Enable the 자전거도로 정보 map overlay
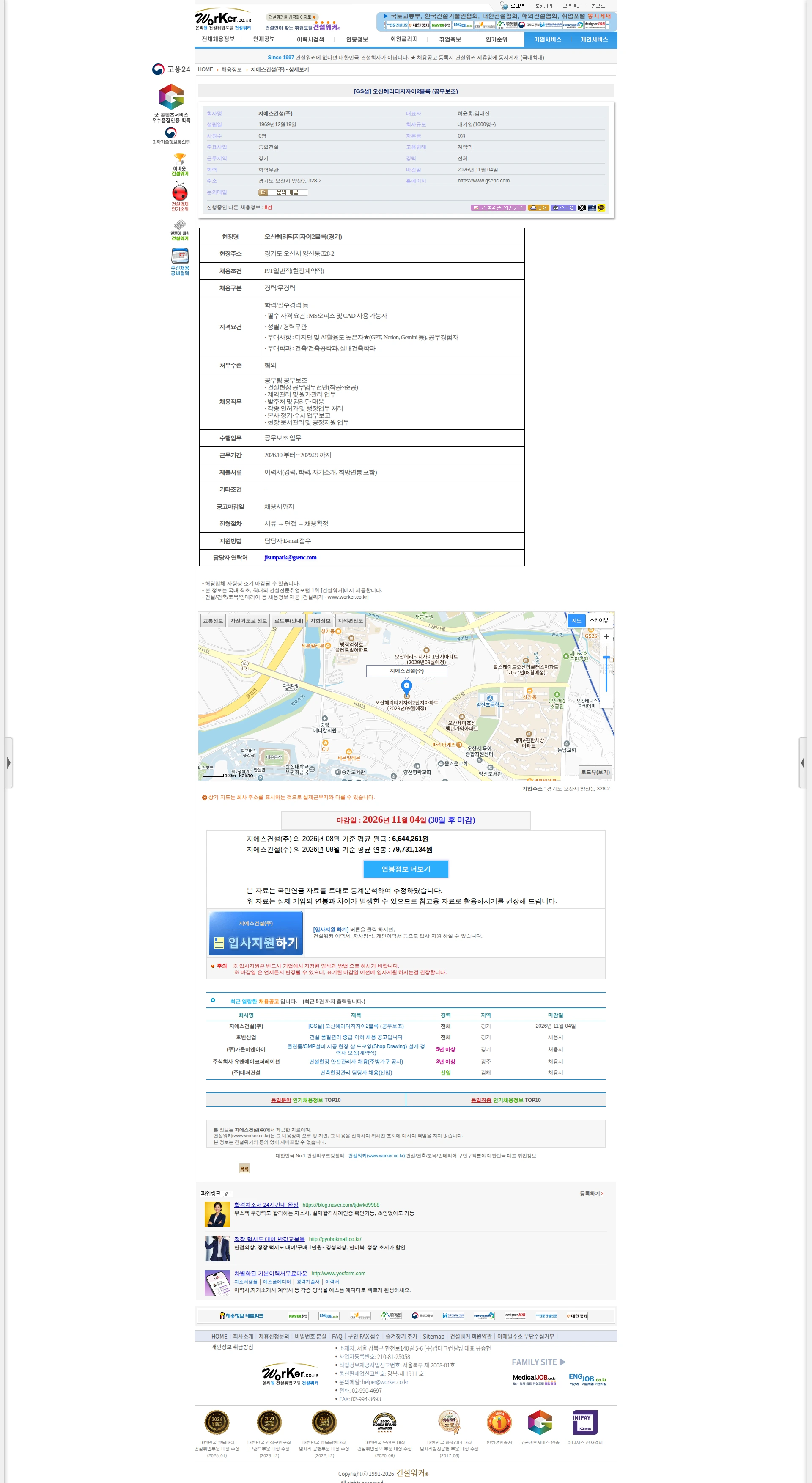This screenshot has height=1483, width=812. (x=249, y=621)
